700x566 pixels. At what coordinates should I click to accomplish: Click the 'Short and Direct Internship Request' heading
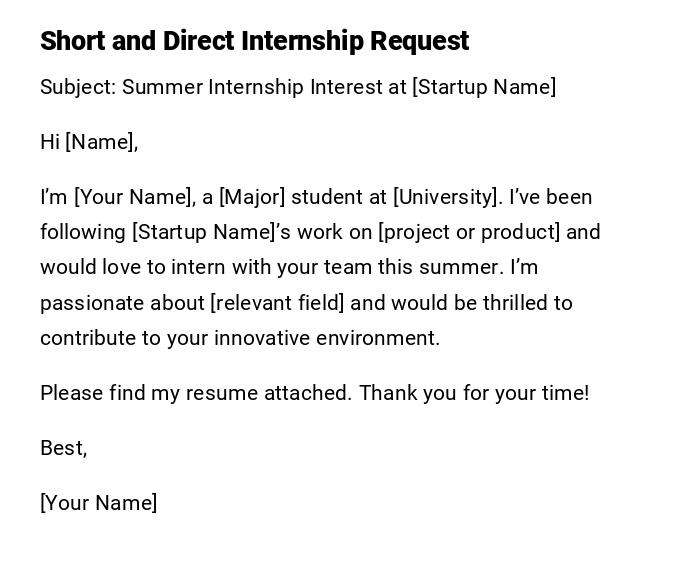click(254, 41)
